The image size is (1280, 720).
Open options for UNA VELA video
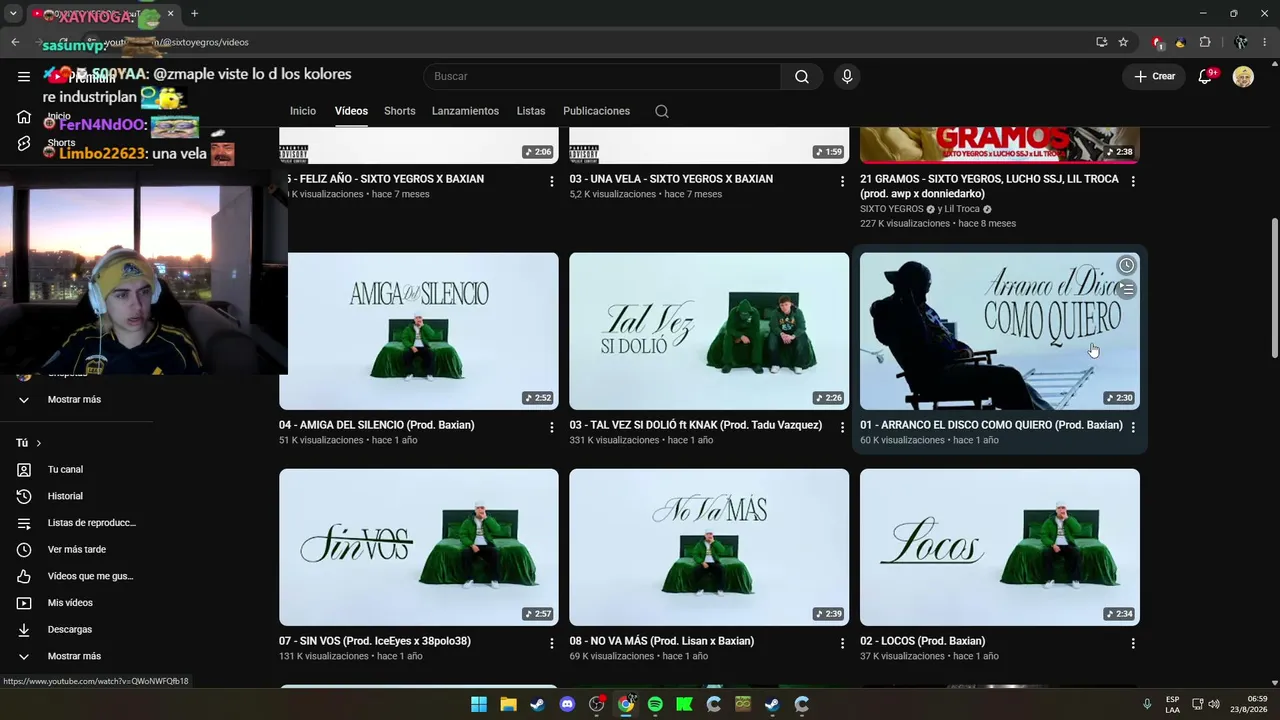pyautogui.click(x=842, y=181)
